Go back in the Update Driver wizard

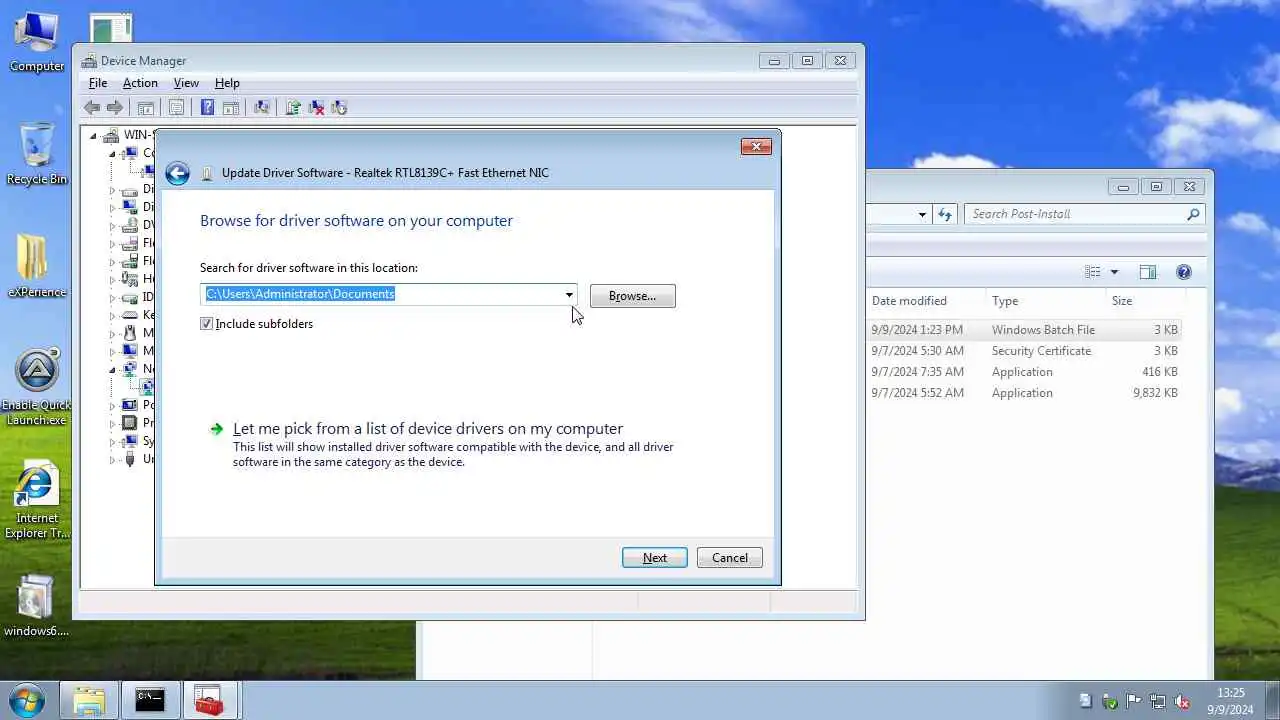pos(177,173)
